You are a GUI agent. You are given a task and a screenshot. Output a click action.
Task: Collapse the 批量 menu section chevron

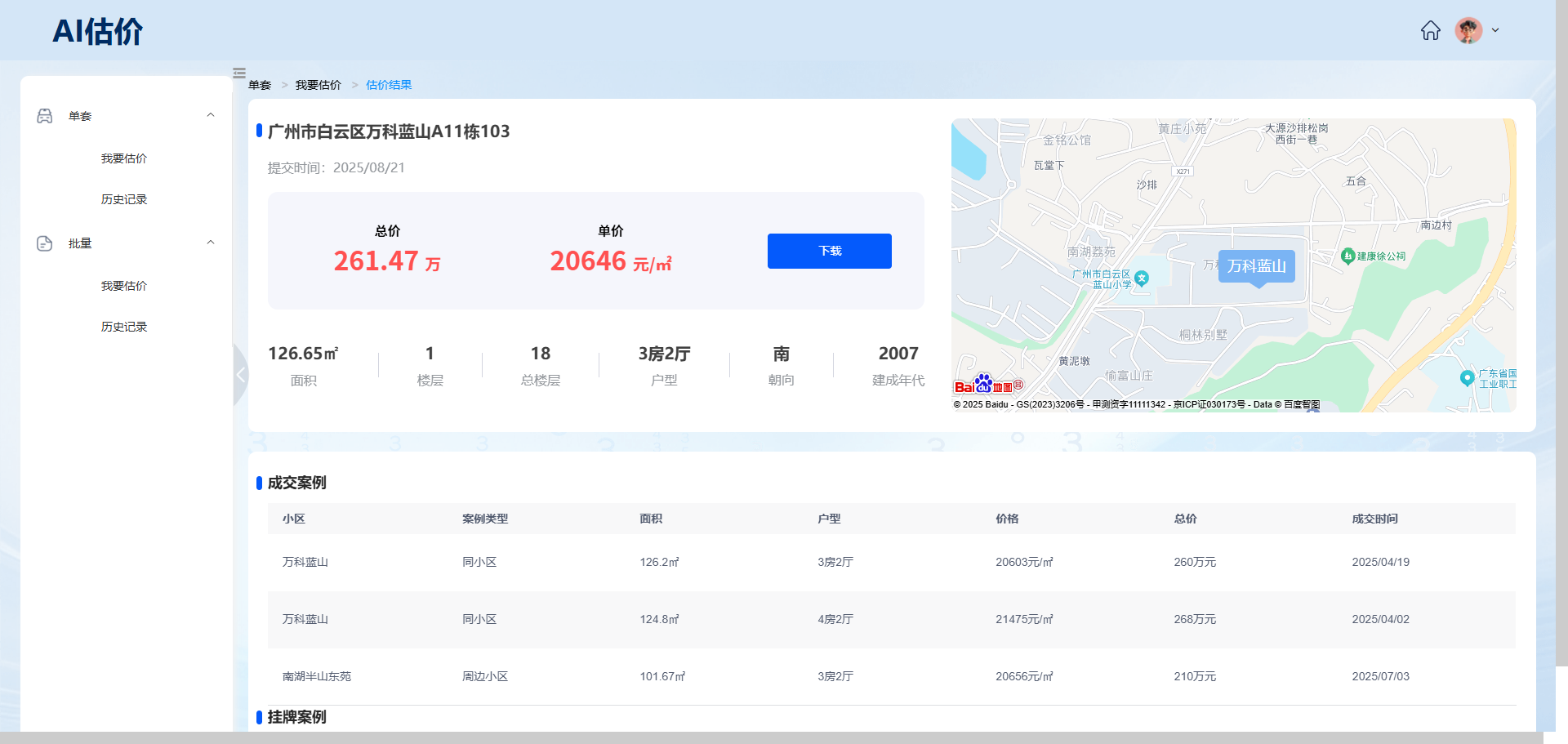pyautogui.click(x=211, y=243)
